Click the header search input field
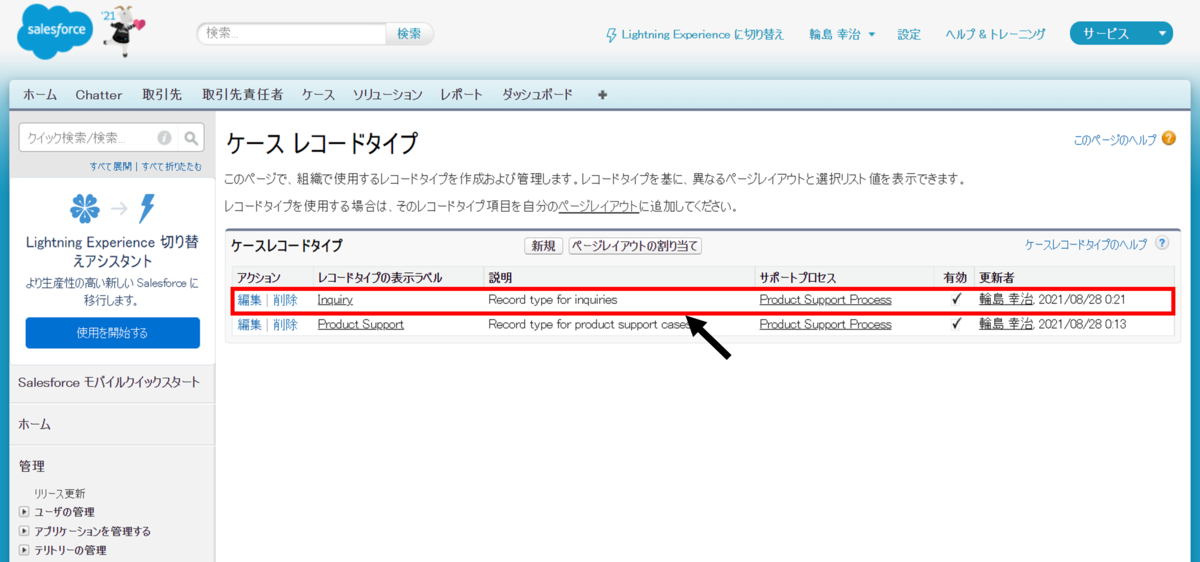 click(x=292, y=33)
